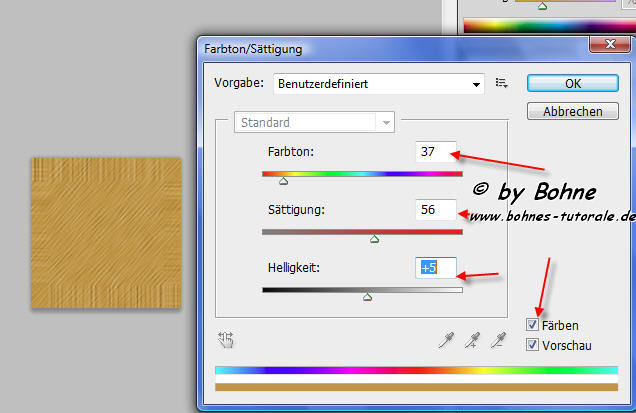Click the Farbton slider handle
This screenshot has height=413, width=636.
[283, 182]
